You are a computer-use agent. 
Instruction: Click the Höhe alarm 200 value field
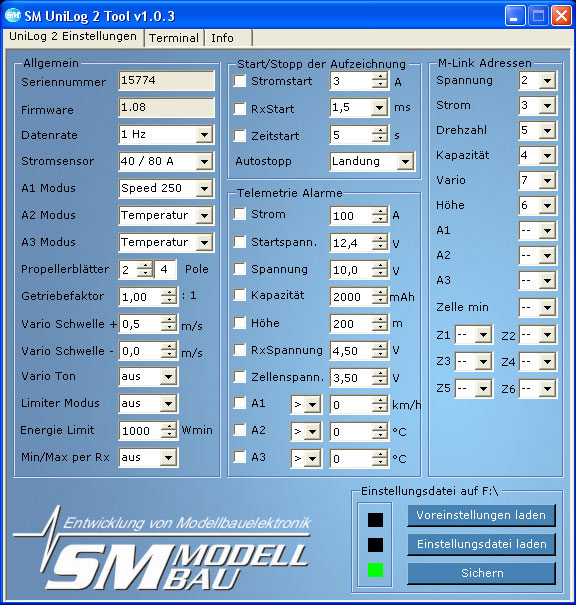click(x=351, y=323)
